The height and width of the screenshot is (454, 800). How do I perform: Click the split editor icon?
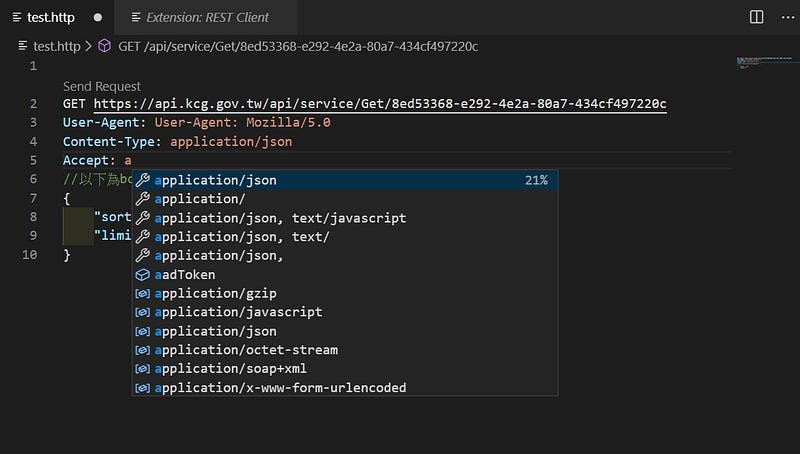pyautogui.click(x=757, y=17)
